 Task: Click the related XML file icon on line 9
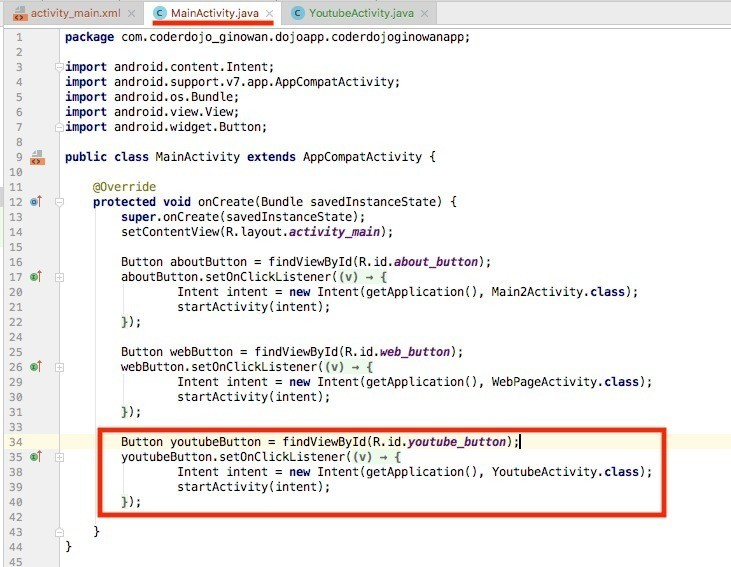pyautogui.click(x=37, y=158)
